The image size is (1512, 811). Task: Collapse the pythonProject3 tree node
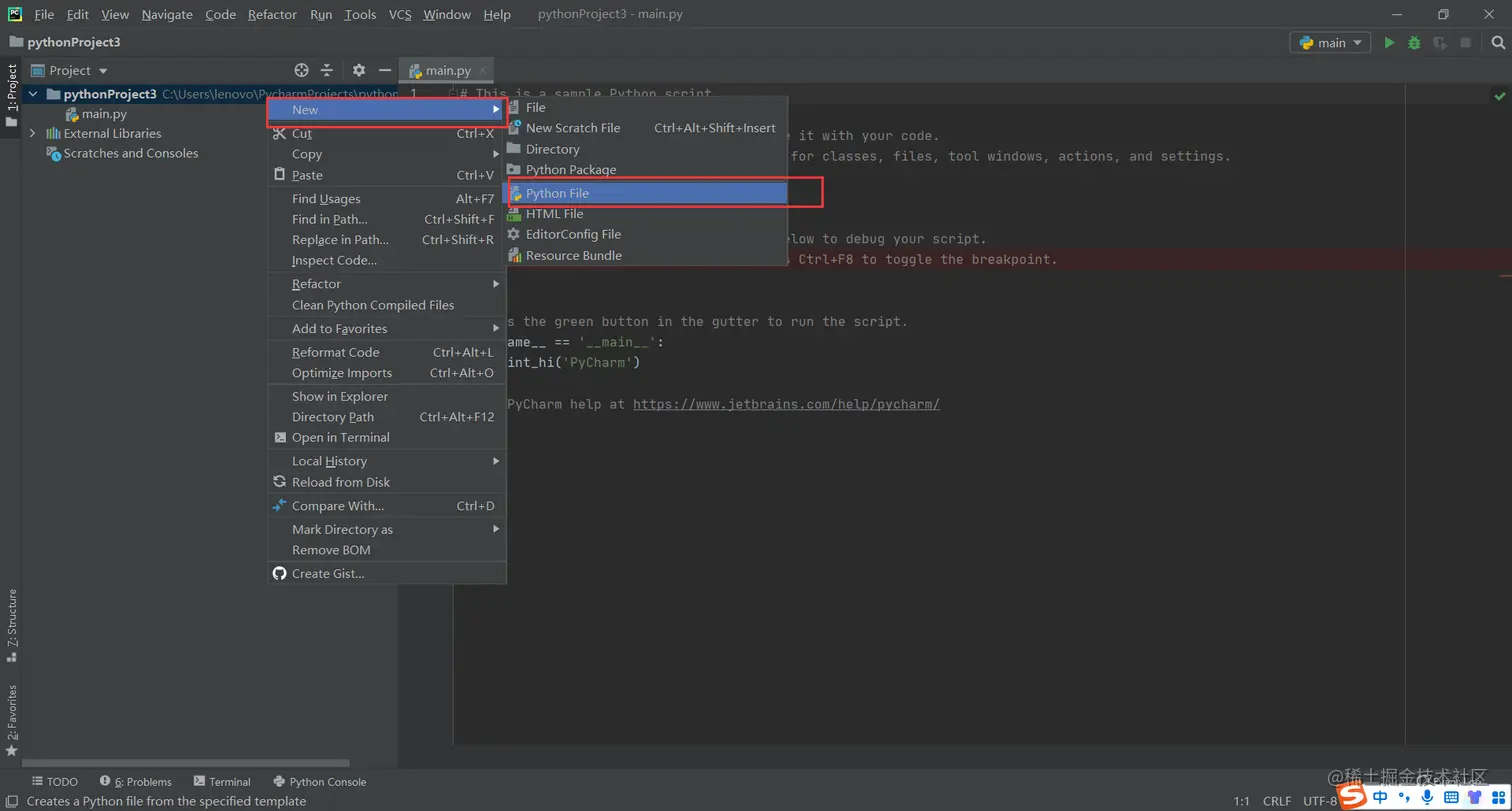click(x=33, y=94)
